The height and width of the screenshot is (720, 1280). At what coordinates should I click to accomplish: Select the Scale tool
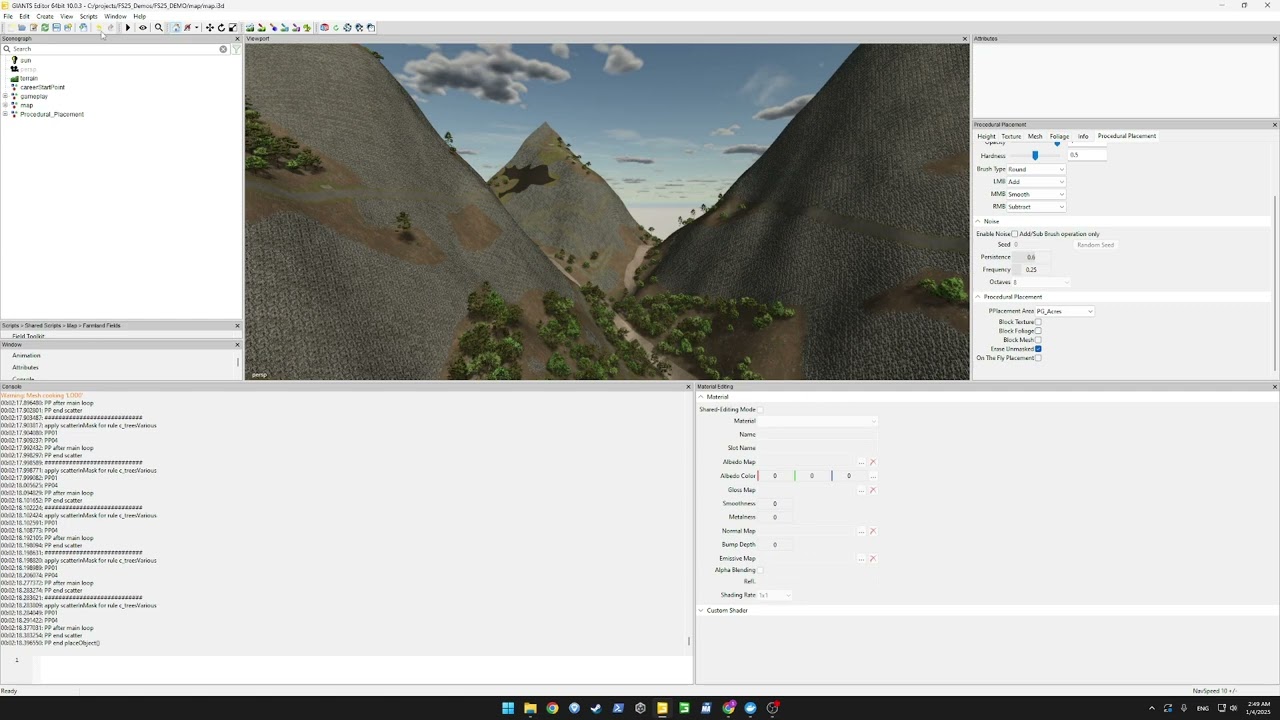[233, 27]
